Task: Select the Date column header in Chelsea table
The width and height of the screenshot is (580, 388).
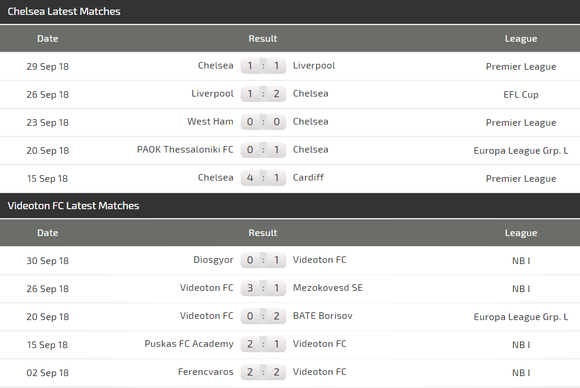Action: tap(48, 38)
